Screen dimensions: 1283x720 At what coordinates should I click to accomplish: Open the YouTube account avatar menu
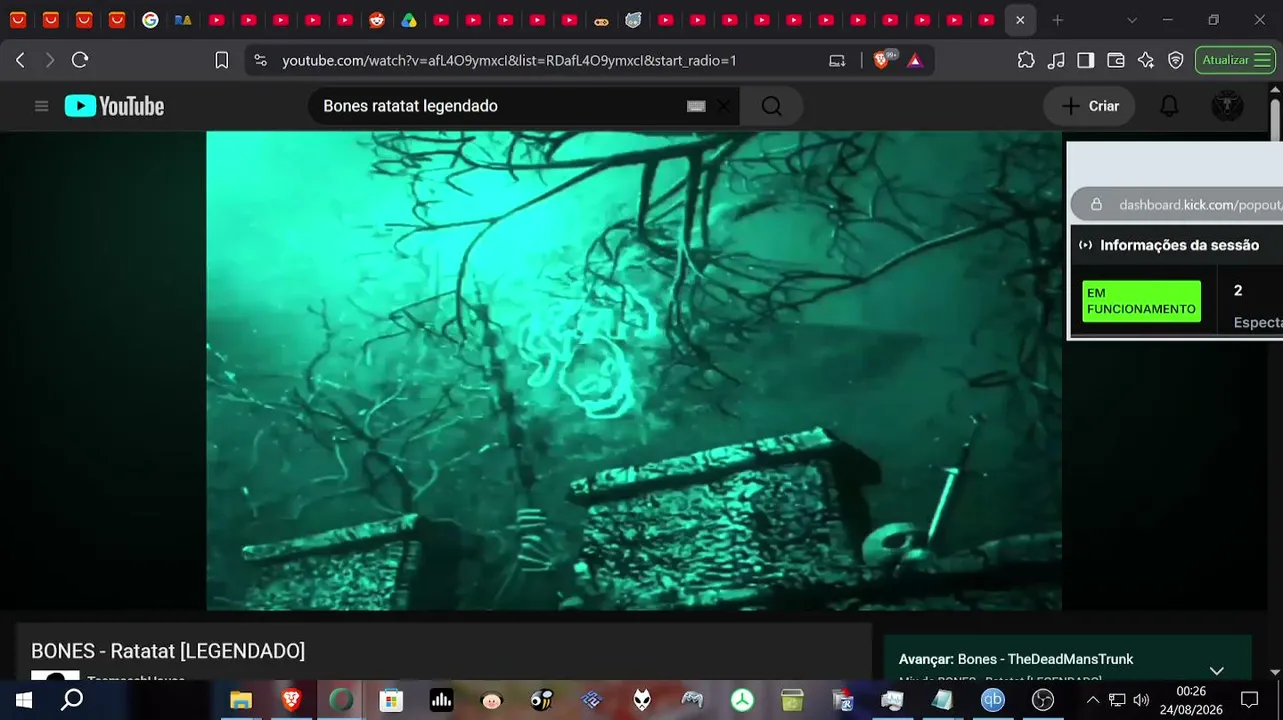click(x=1227, y=106)
